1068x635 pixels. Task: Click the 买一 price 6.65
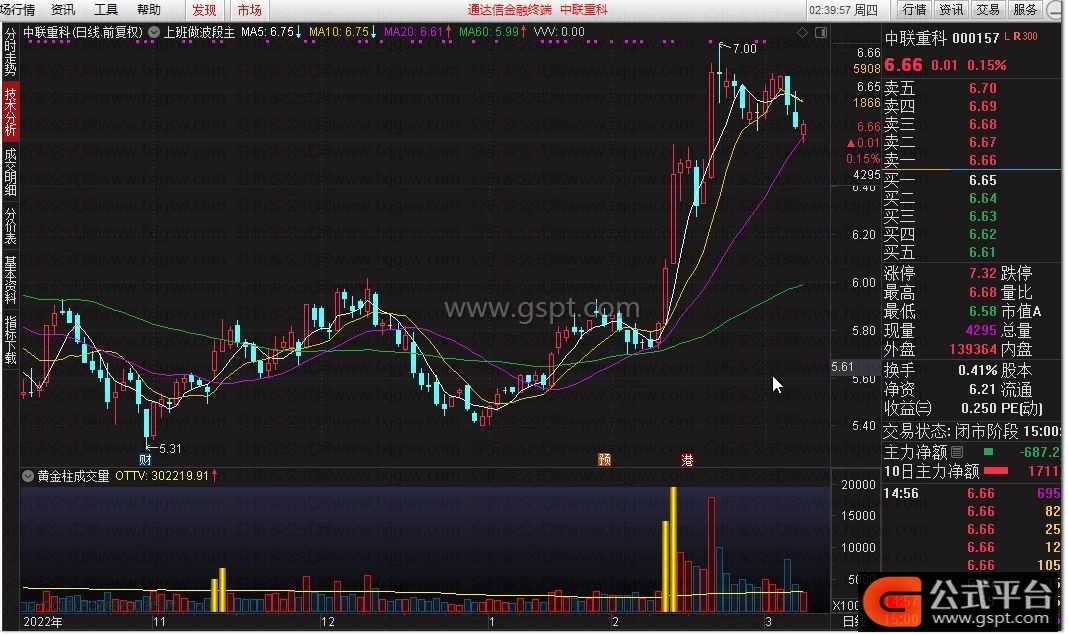tap(982, 180)
